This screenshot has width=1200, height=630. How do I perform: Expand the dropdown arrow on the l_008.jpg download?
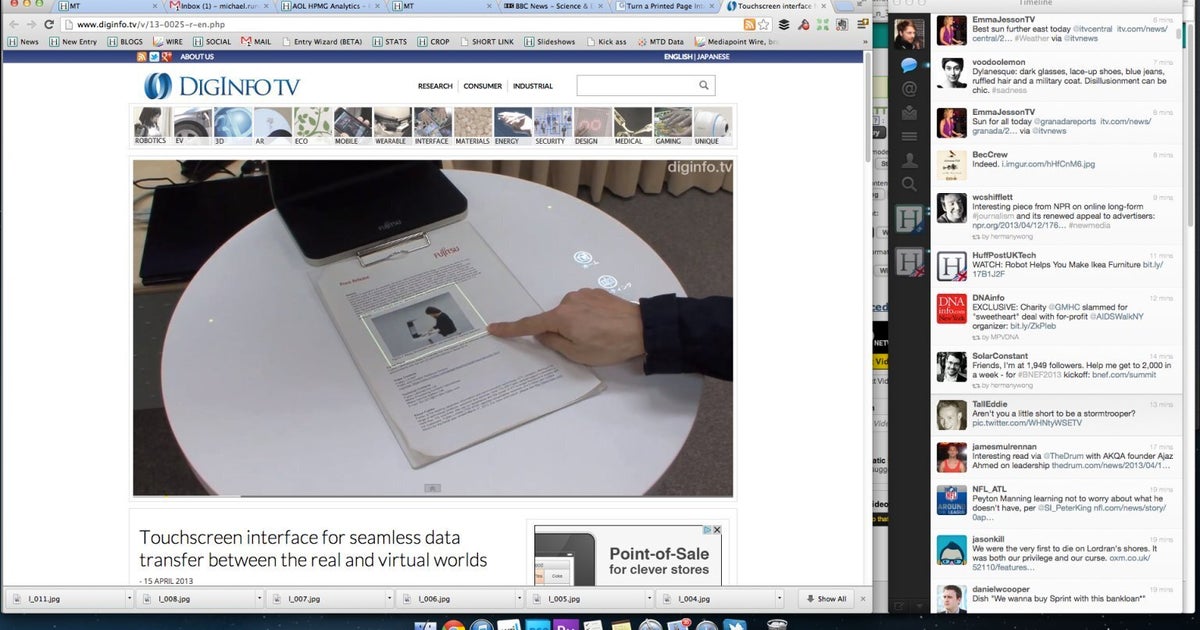pyautogui.click(x=259, y=599)
